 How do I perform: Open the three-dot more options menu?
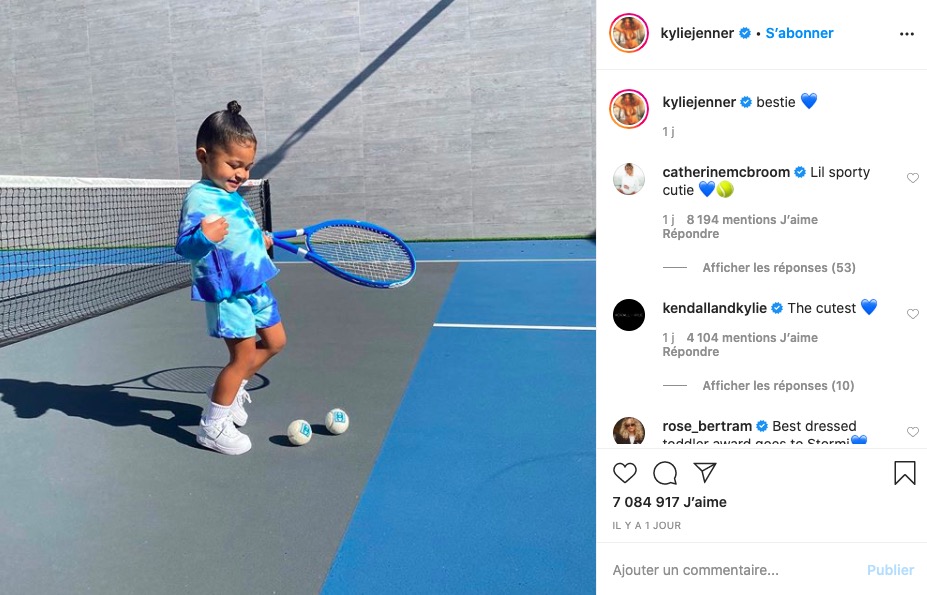point(907,34)
